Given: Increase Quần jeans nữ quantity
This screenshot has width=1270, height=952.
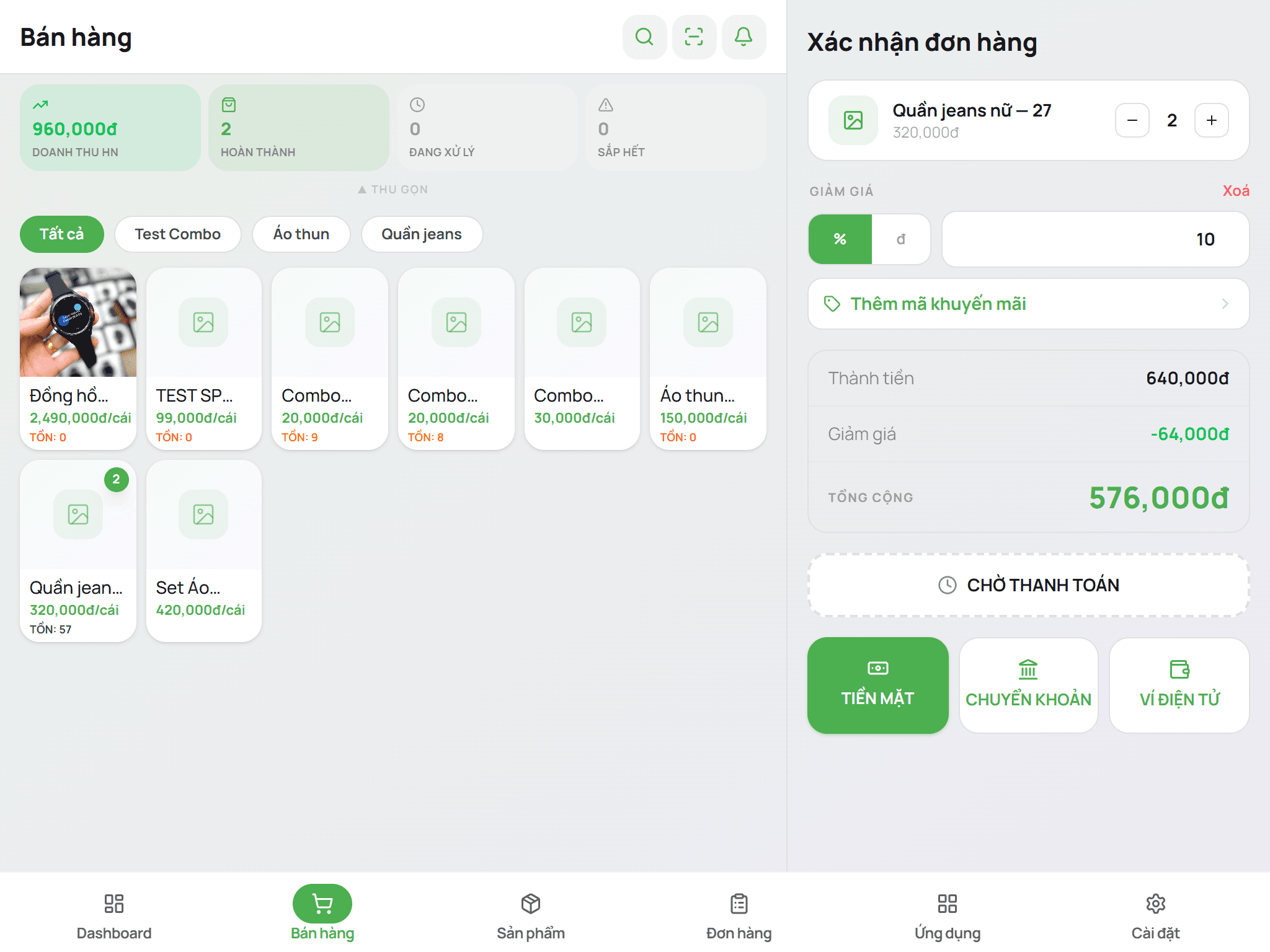Looking at the screenshot, I should 1211,120.
